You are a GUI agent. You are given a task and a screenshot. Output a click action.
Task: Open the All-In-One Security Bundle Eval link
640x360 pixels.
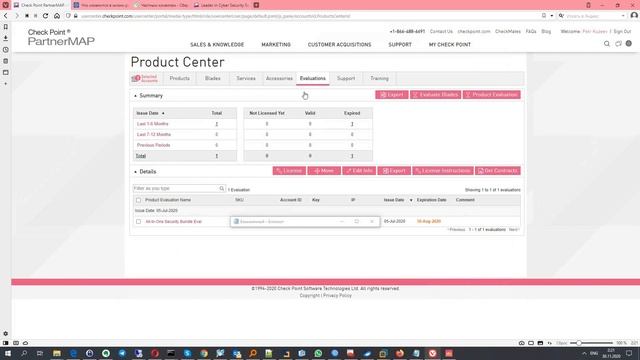click(173, 221)
